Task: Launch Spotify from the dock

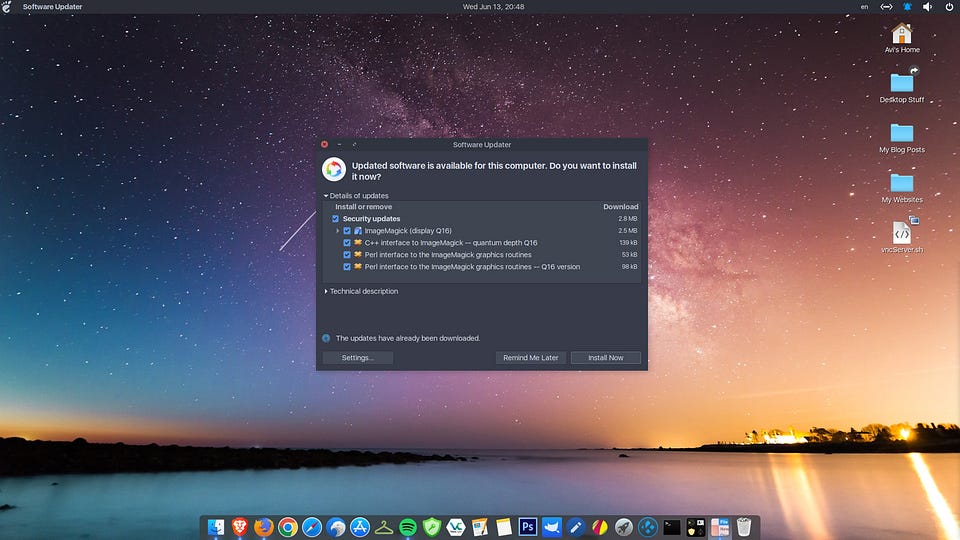Action: [x=408, y=526]
